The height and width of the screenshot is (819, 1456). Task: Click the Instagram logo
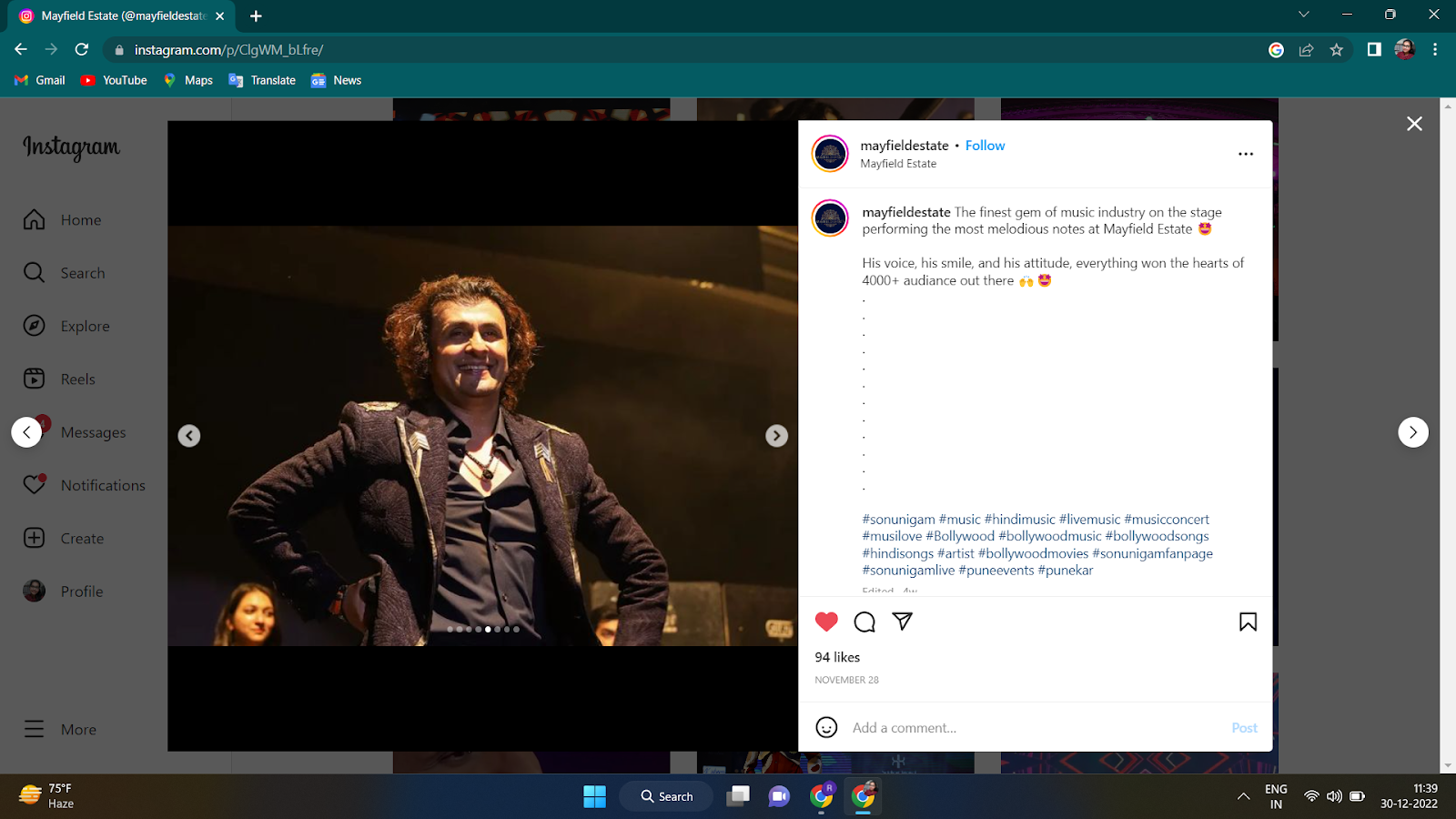[71, 147]
